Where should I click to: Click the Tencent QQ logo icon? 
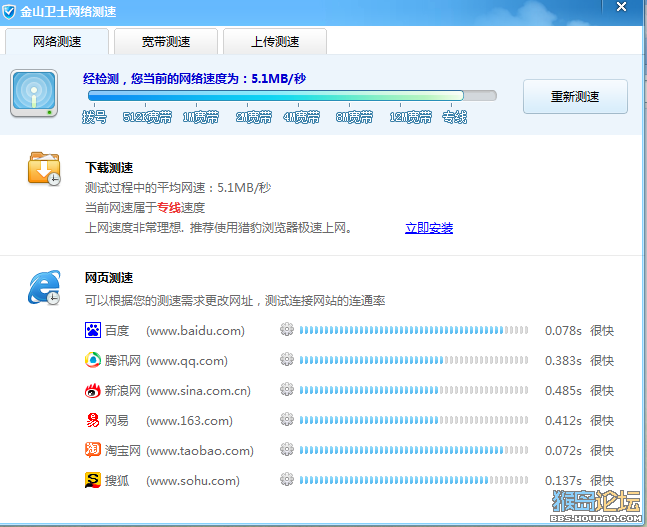[93, 360]
